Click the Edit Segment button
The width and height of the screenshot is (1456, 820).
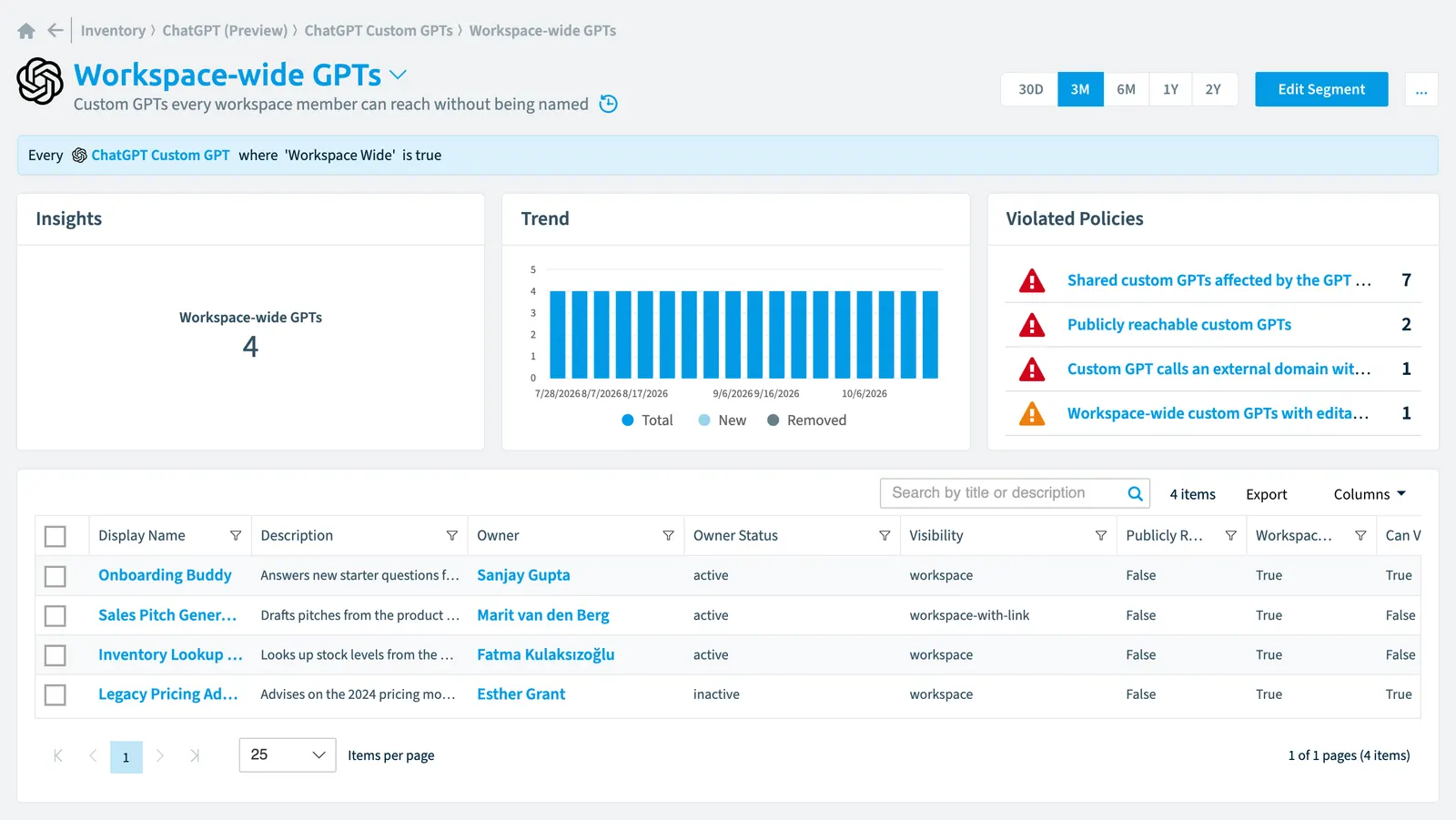click(x=1321, y=89)
